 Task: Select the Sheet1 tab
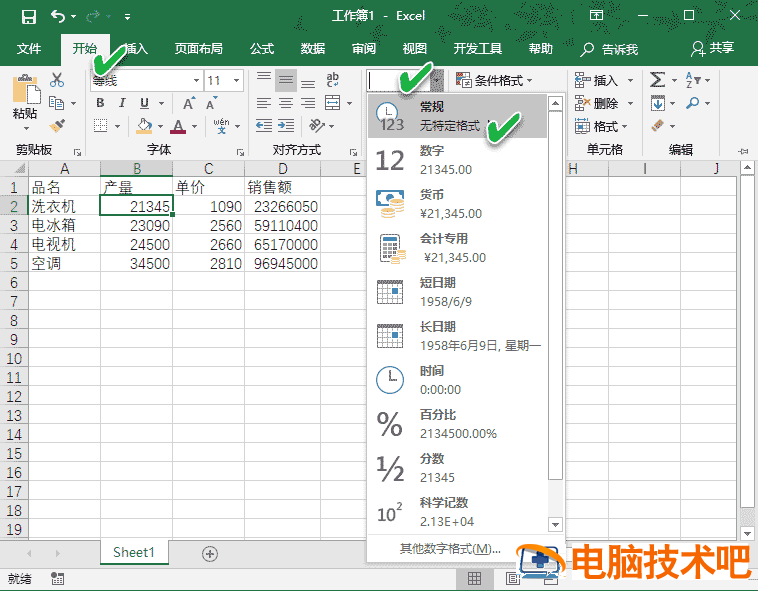point(134,552)
